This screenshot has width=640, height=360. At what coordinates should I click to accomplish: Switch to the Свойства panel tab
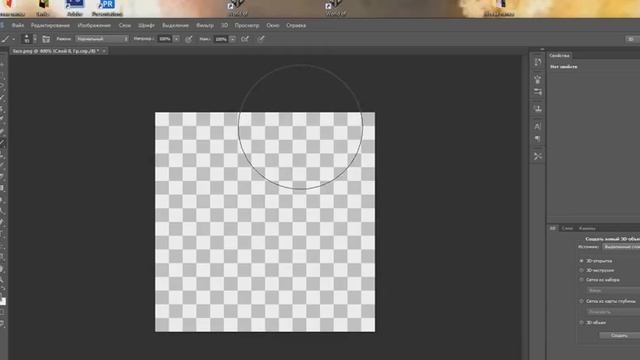pyautogui.click(x=559, y=56)
